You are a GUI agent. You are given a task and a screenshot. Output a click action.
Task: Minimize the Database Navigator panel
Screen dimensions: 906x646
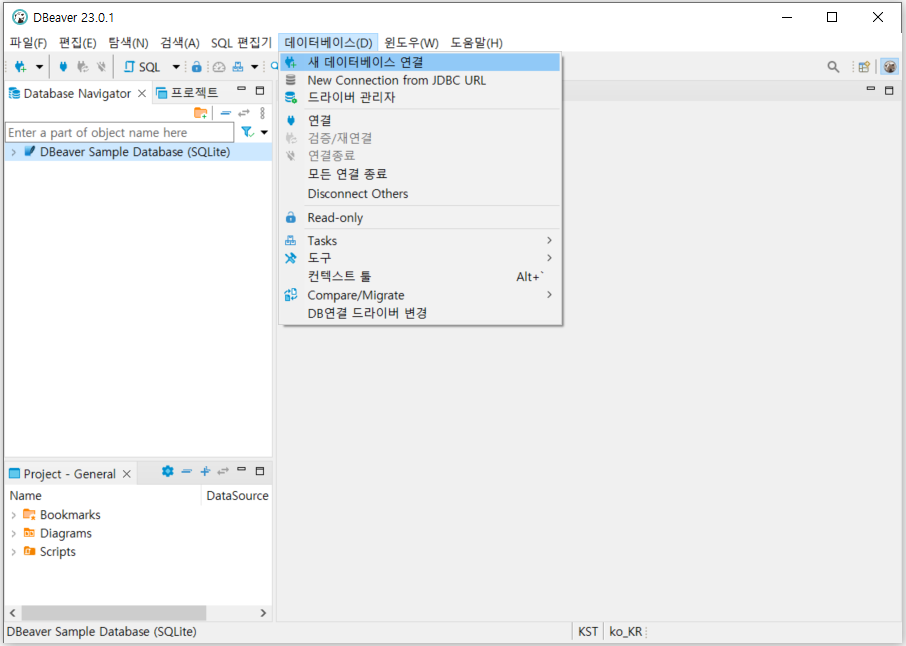[x=242, y=90]
